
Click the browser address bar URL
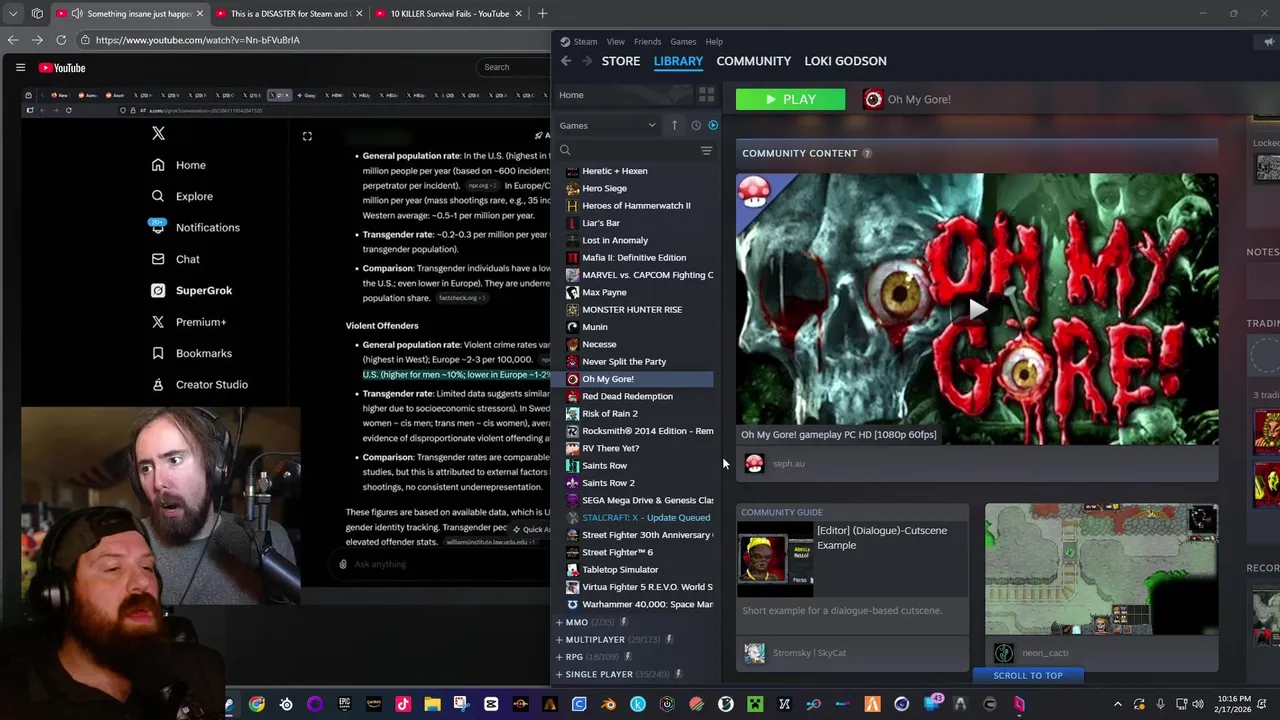[197, 40]
